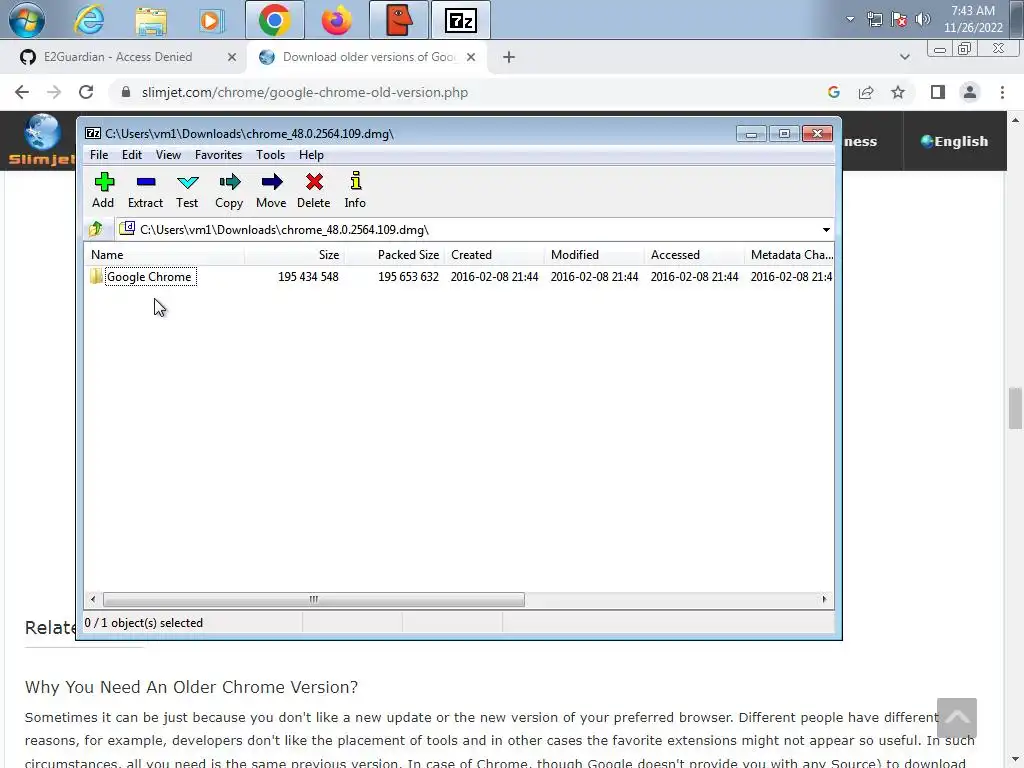Viewport: 1024px width, 768px height.
Task: Click the 7-Zip horizontal scrollbar thumb
Action: click(x=313, y=599)
